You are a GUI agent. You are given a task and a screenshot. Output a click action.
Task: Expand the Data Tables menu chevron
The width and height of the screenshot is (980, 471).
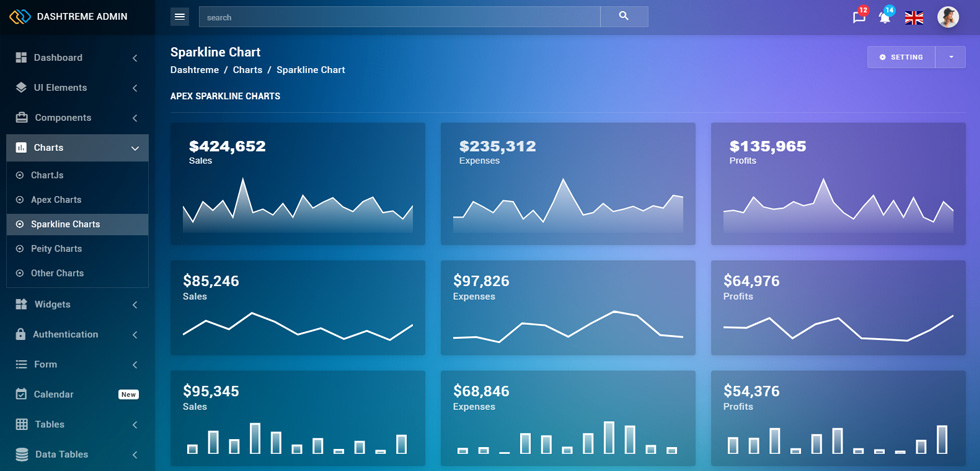pos(135,455)
